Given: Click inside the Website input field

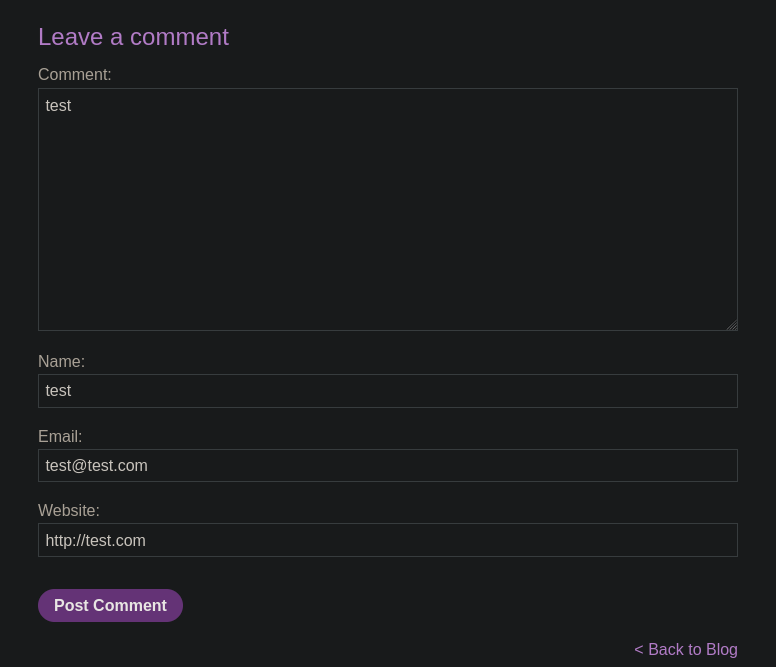Looking at the screenshot, I should point(388,540).
